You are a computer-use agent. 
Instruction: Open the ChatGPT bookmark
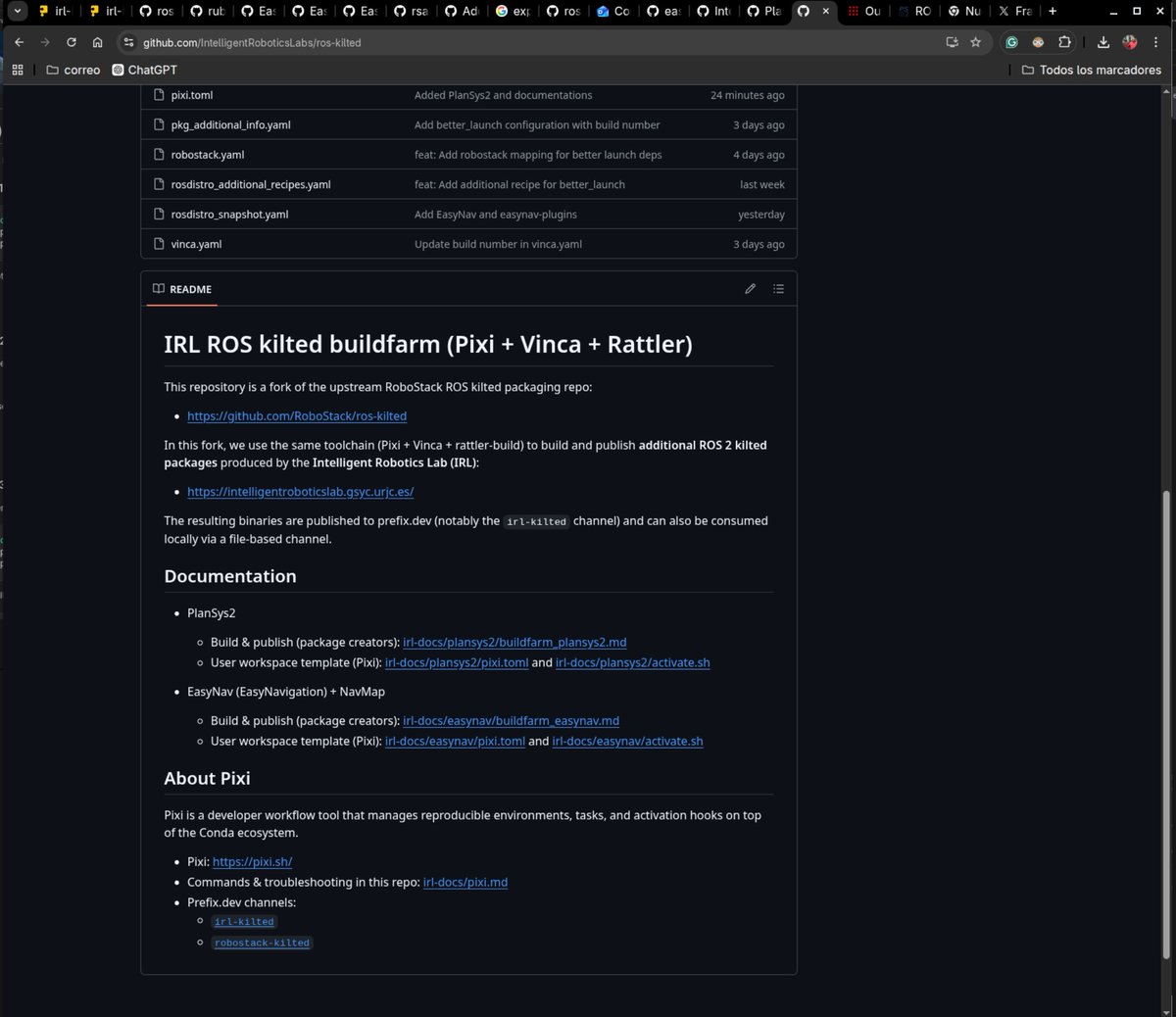click(144, 70)
